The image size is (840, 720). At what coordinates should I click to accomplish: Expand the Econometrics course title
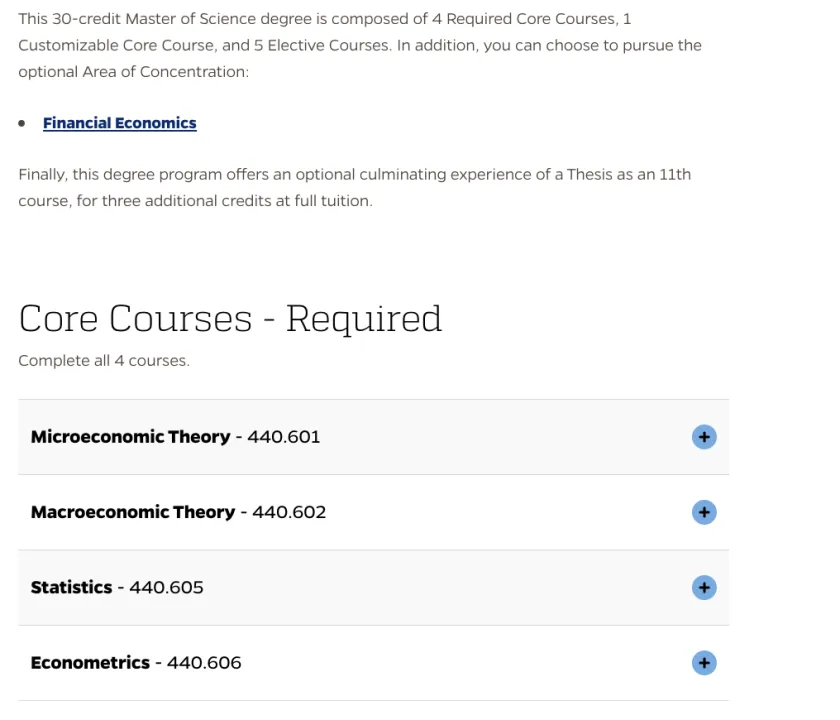pyautogui.click(x=90, y=662)
